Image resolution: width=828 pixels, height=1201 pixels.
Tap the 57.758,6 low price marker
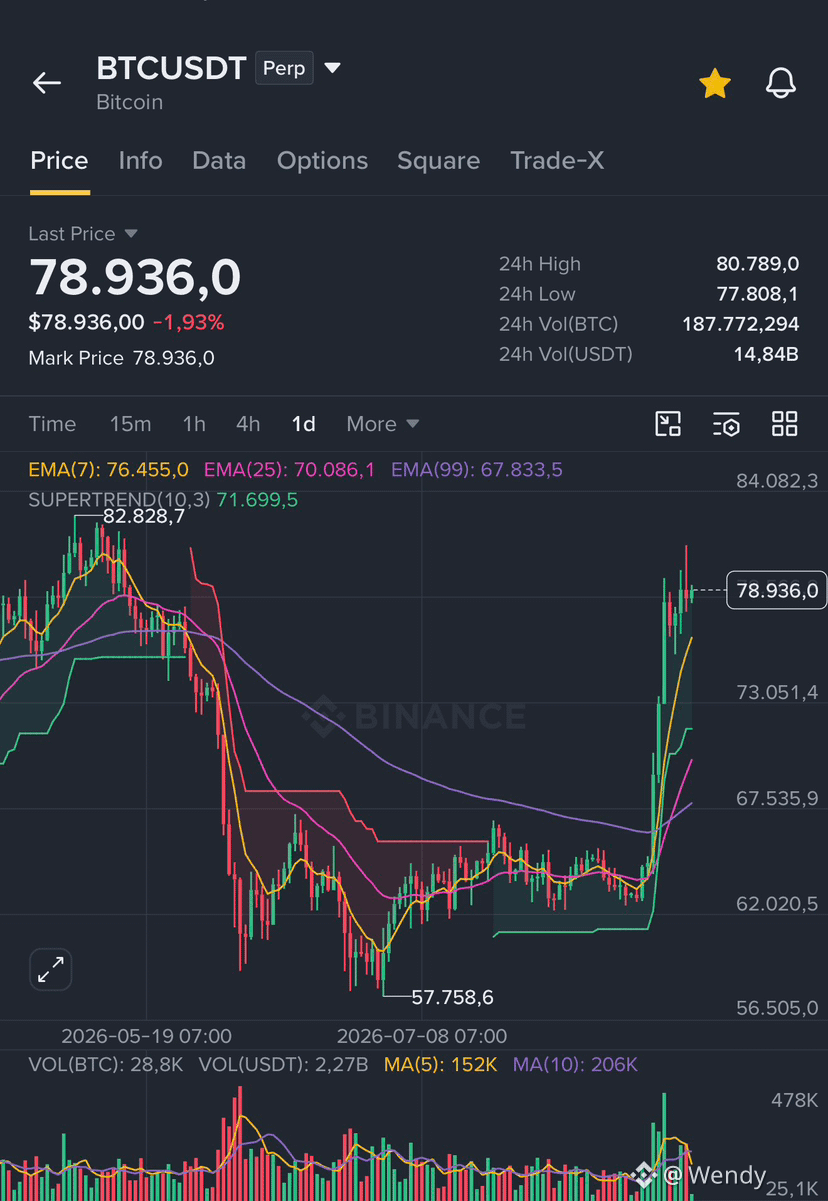pyautogui.click(x=452, y=997)
